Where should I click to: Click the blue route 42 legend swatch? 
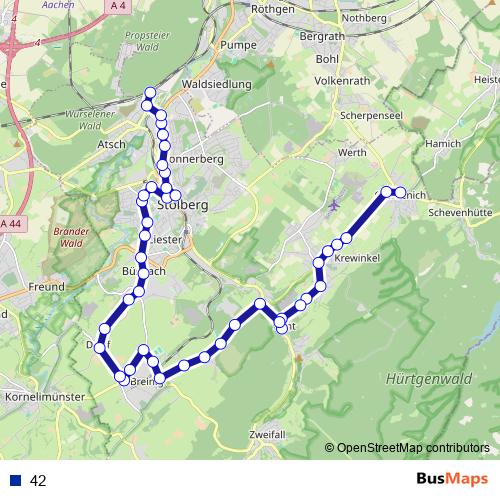[15, 480]
